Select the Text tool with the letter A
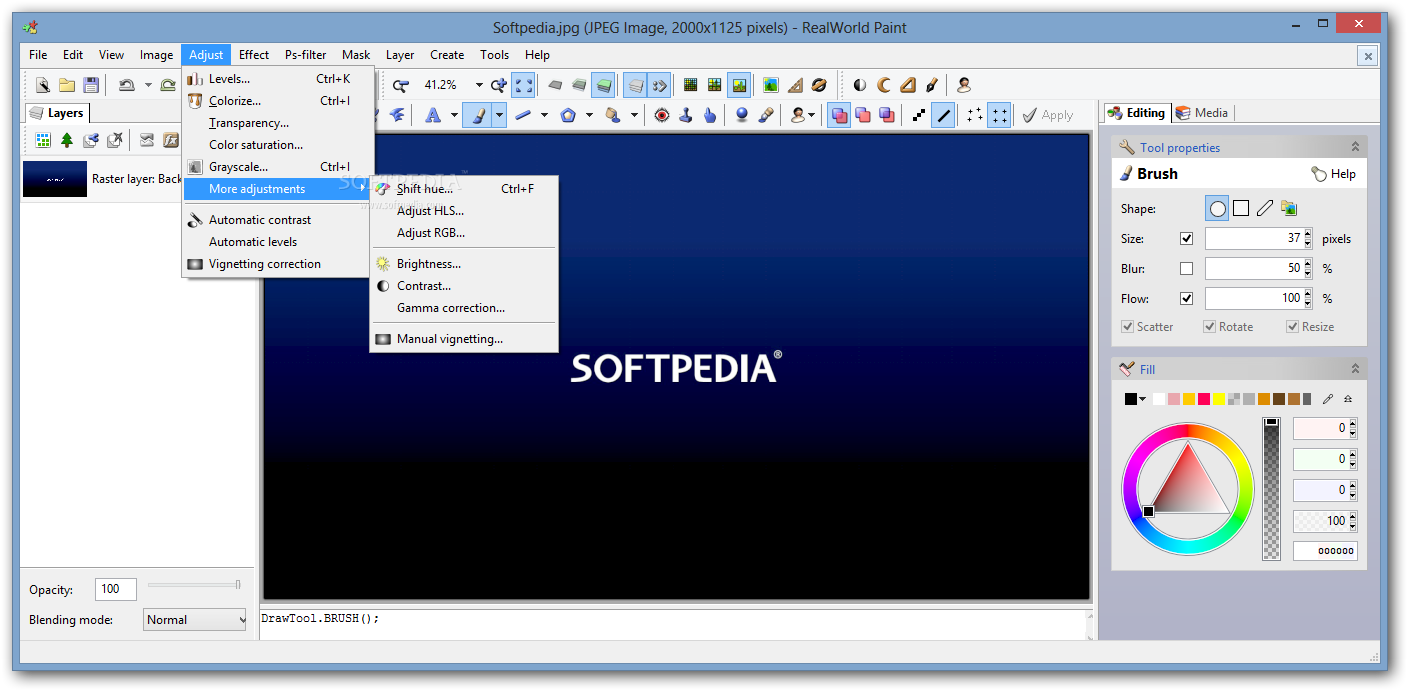This screenshot has width=1408, height=691. coord(433,115)
